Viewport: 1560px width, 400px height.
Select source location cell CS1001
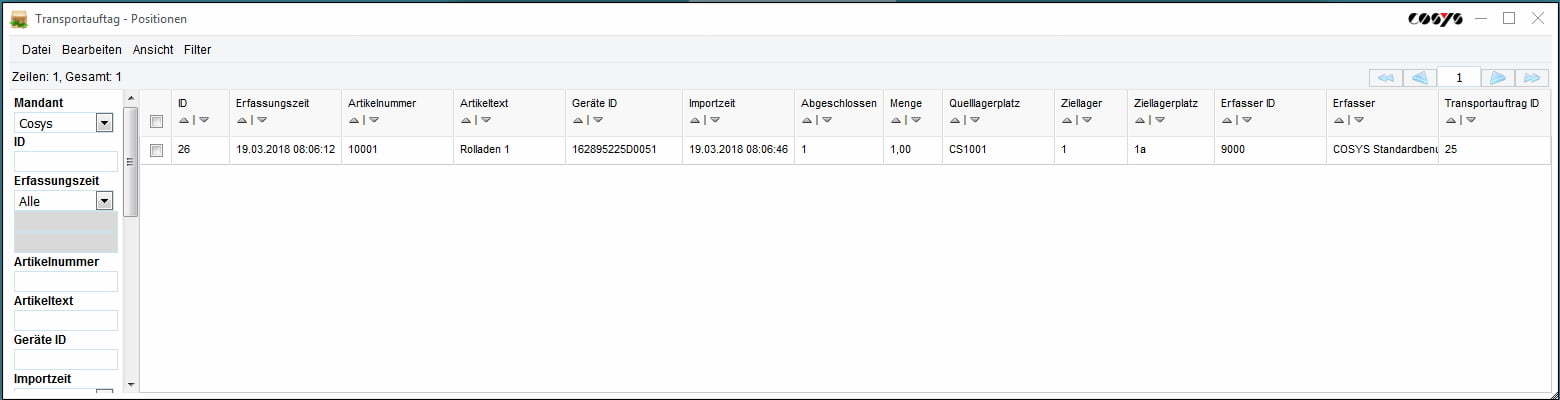click(x=998, y=150)
